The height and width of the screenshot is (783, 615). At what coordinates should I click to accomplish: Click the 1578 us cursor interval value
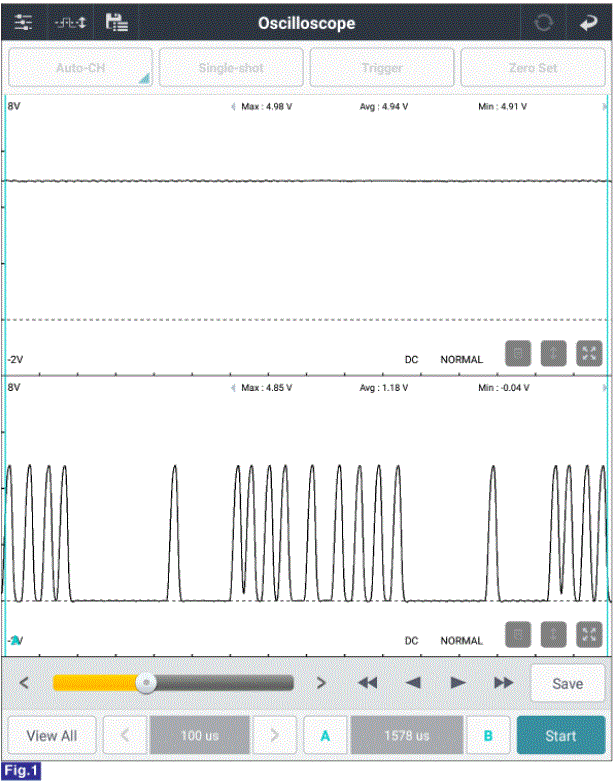point(407,736)
